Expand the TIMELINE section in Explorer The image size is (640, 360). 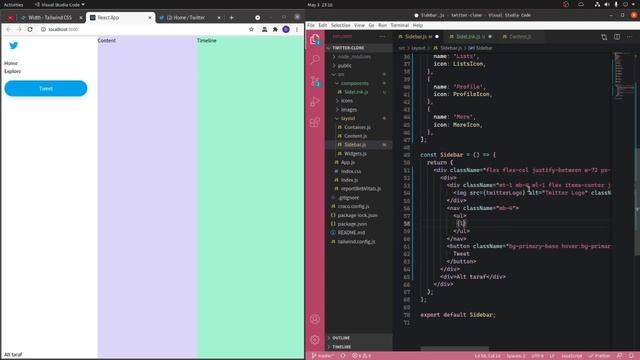pos(341,347)
